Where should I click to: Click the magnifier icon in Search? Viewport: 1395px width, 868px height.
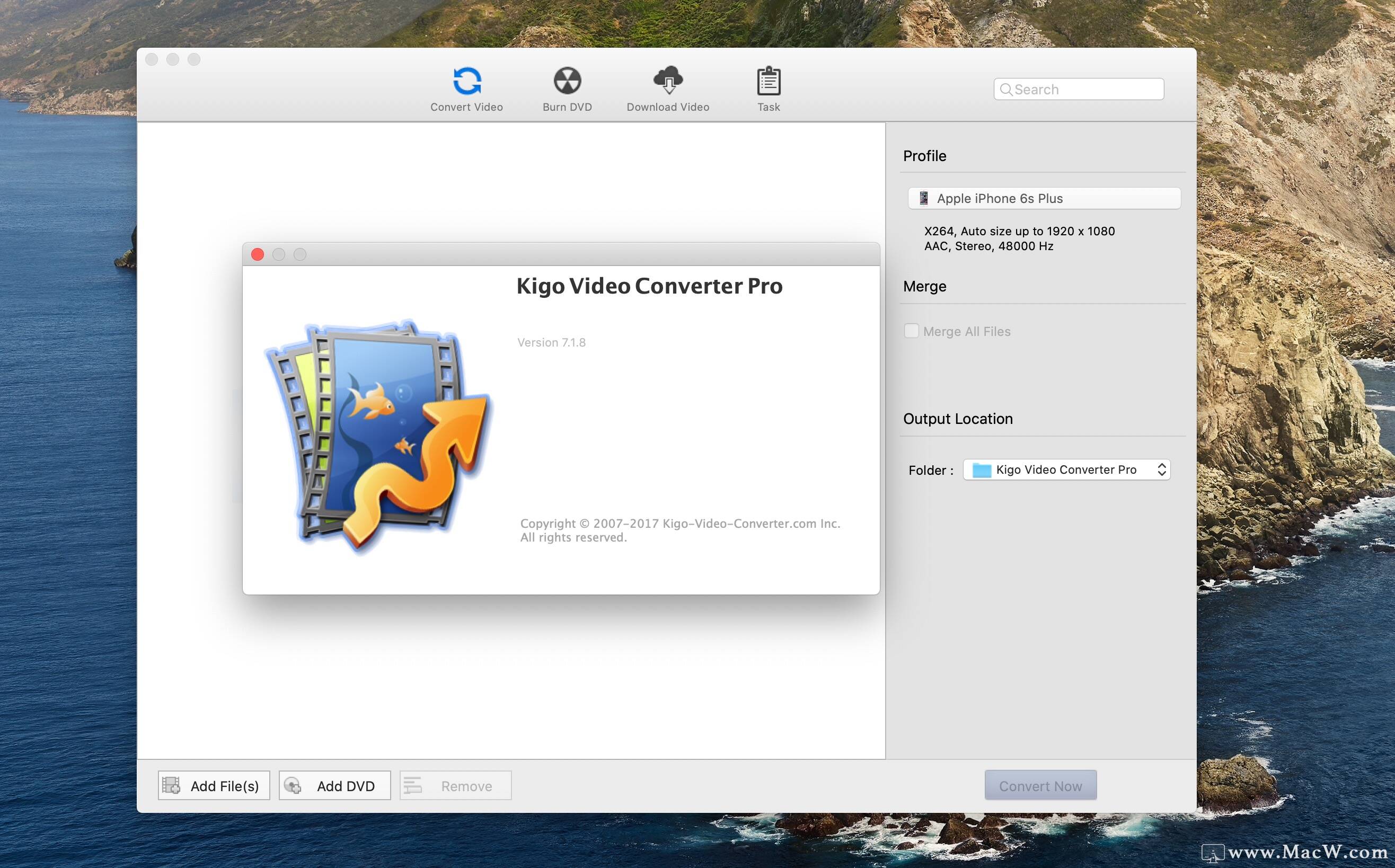[x=1006, y=90]
